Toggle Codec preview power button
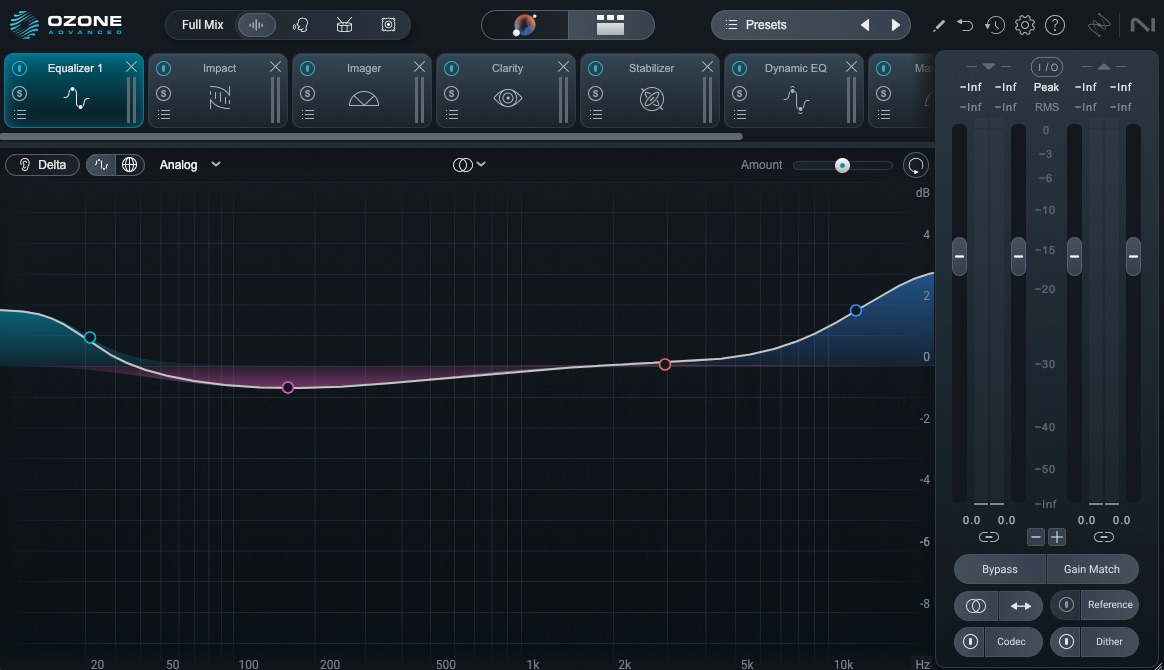1164x670 pixels. click(970, 641)
